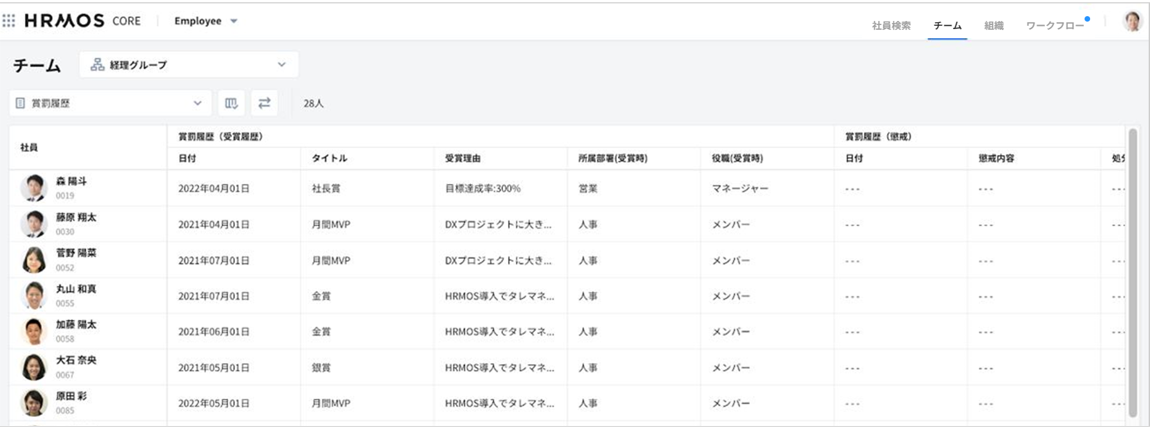Image resolution: width=1150 pixels, height=430 pixels.
Task: Switch to the 組織 tab
Action: pyautogui.click(x=993, y=26)
